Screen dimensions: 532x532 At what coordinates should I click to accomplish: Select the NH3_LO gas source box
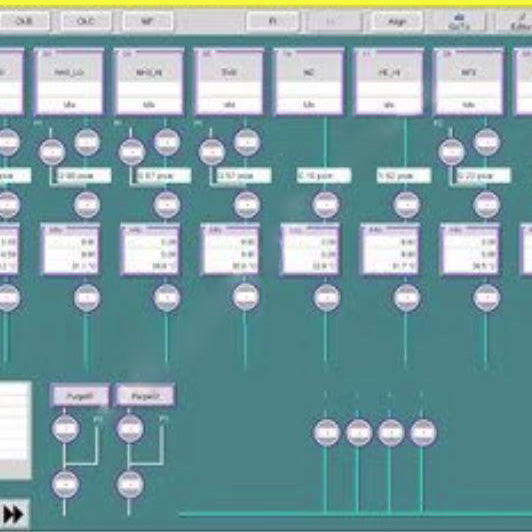tap(69, 82)
